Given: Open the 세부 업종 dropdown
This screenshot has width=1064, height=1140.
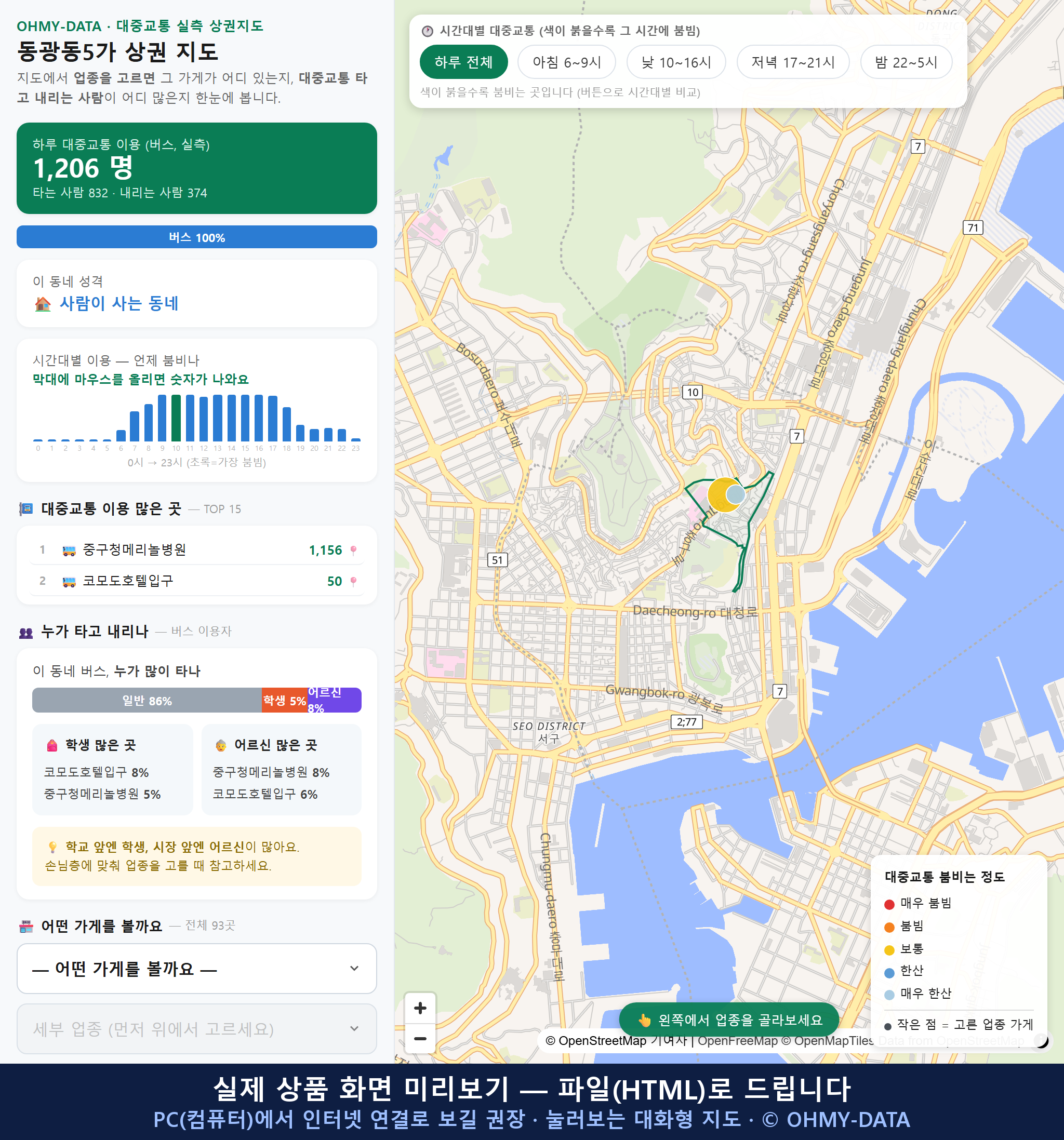Looking at the screenshot, I should tap(197, 1029).
